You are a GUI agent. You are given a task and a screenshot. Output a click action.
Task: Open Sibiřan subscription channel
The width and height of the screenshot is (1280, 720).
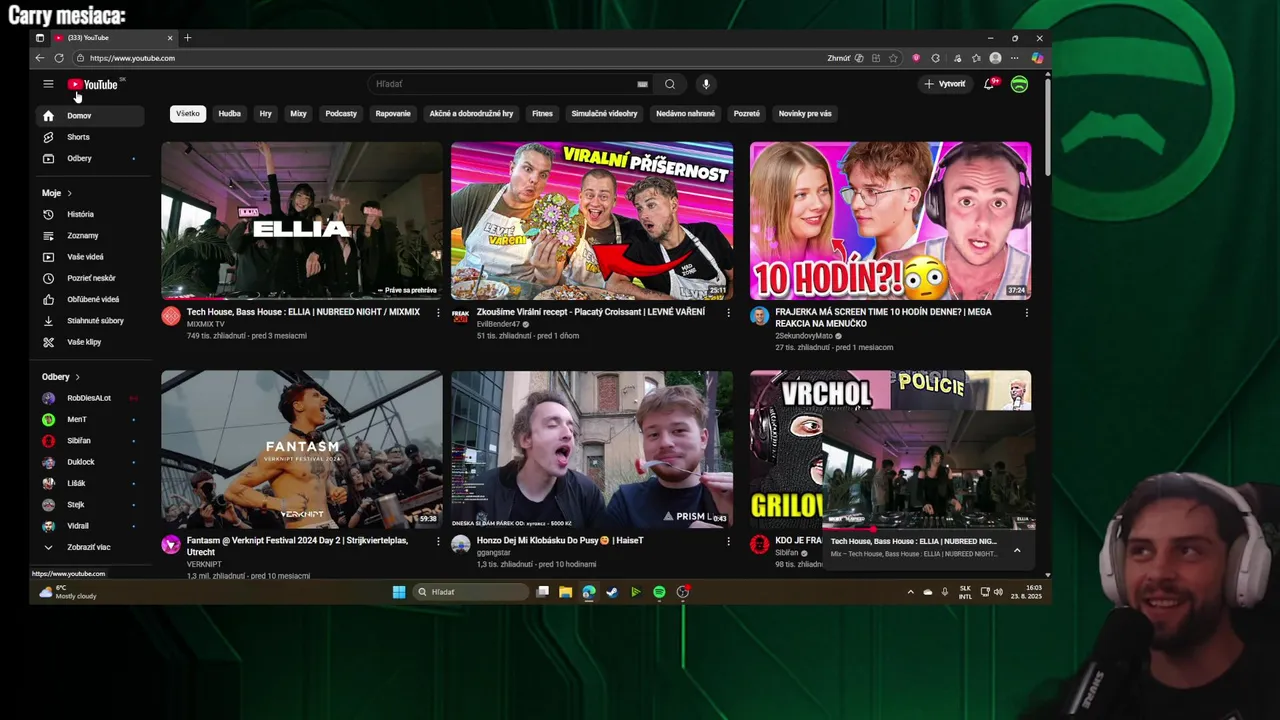point(91,441)
